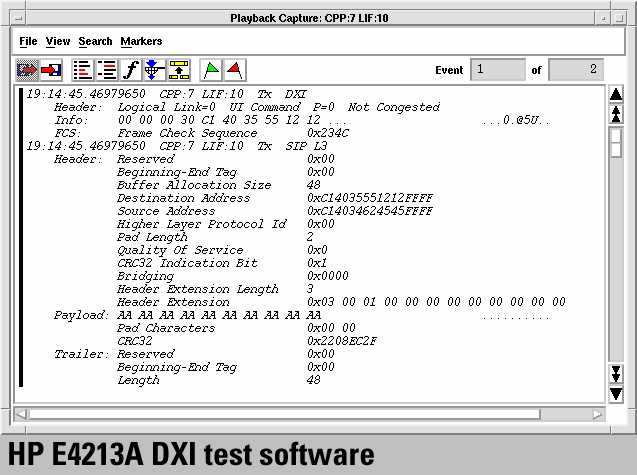Click the indented list lines toolbar icon

(x=106, y=70)
